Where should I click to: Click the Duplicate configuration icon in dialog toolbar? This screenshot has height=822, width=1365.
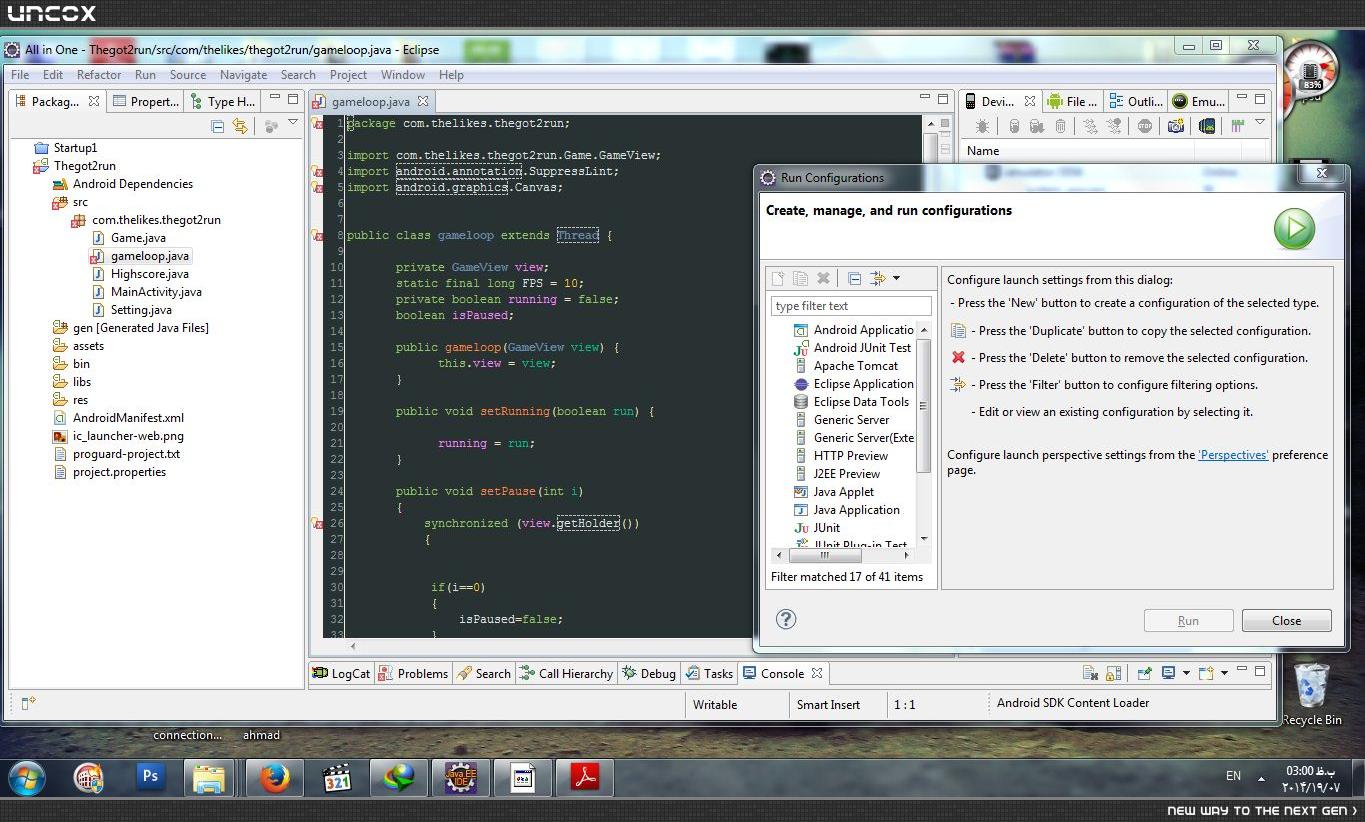[800, 278]
